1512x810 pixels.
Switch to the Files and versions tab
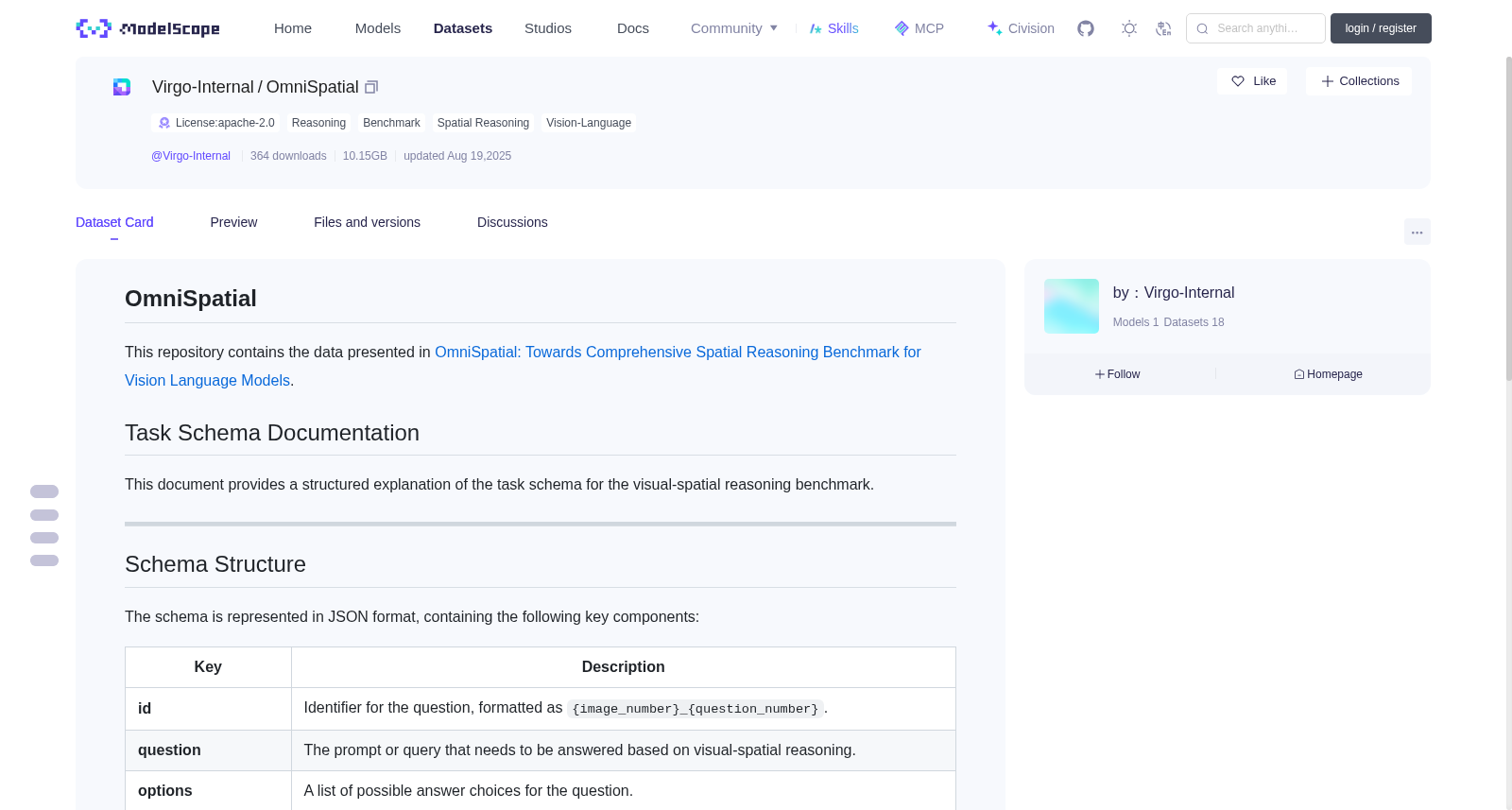coord(367,222)
